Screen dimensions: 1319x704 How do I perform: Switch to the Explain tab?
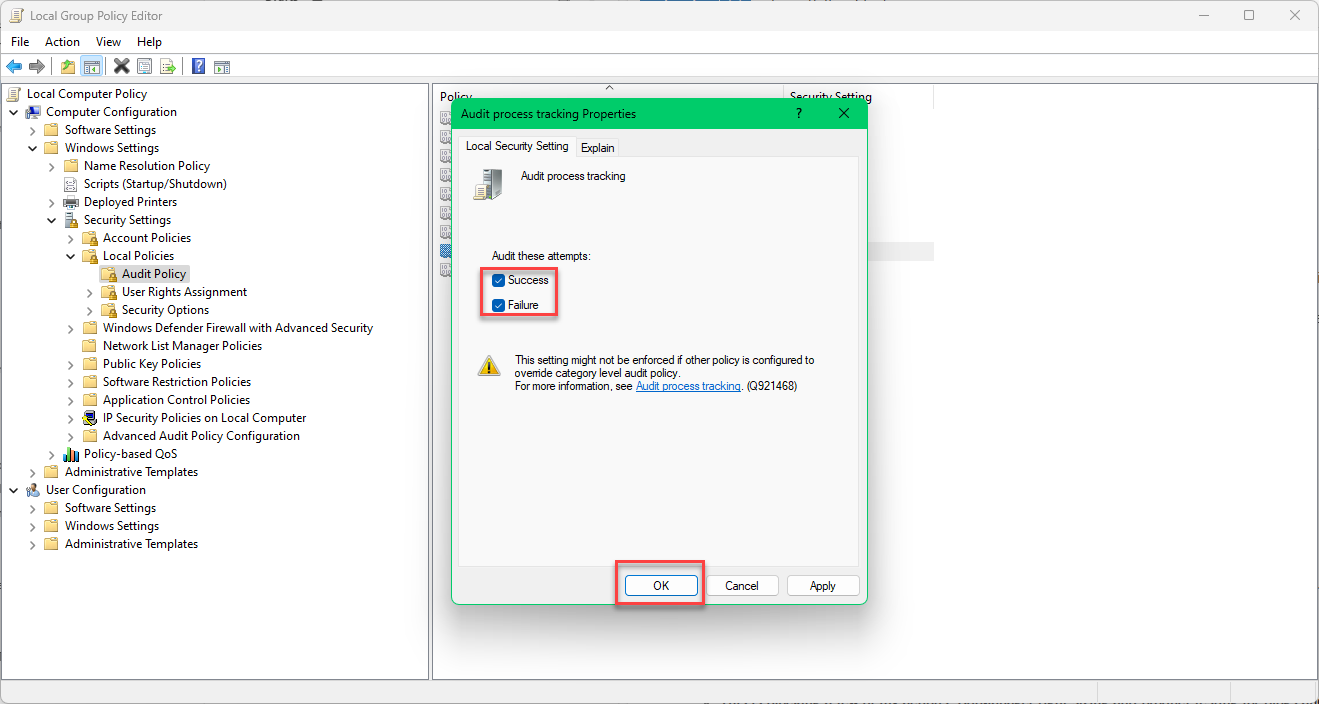click(x=597, y=147)
